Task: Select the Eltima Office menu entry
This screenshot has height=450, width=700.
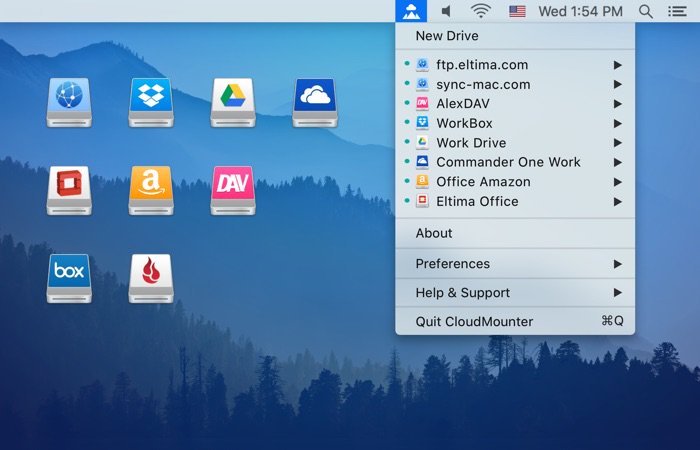Action: [x=515, y=201]
